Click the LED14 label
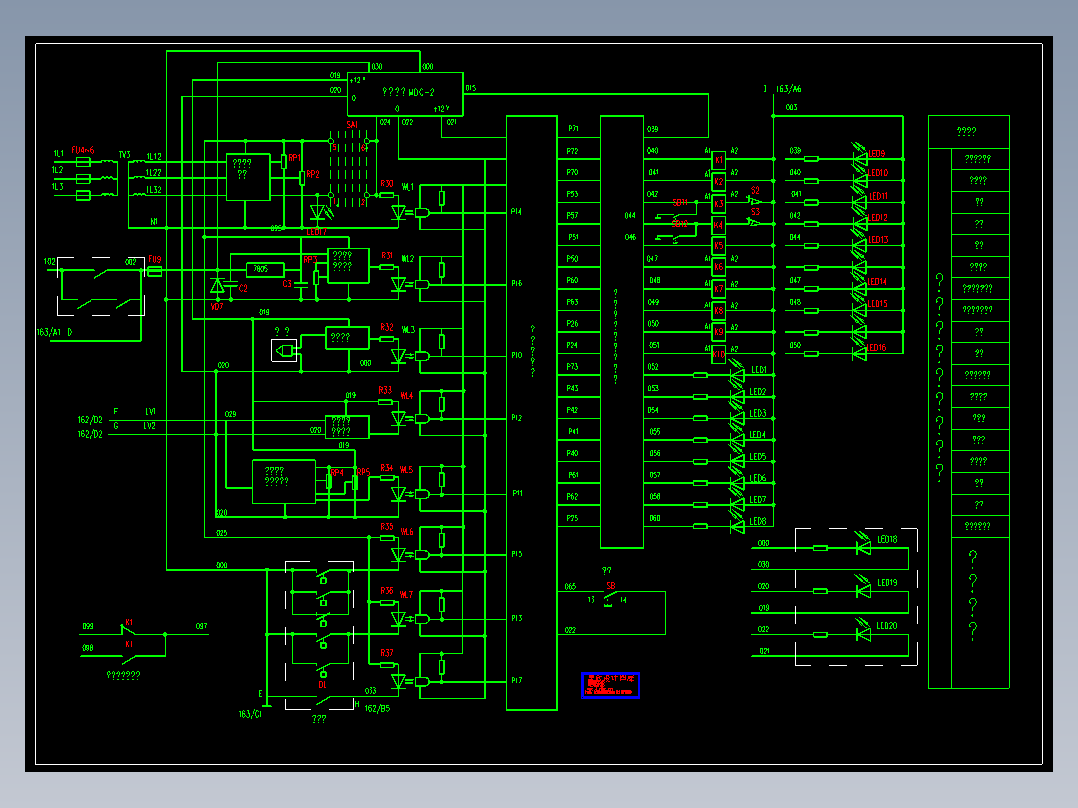Viewport: 1078px width, 808px height. 877,281
